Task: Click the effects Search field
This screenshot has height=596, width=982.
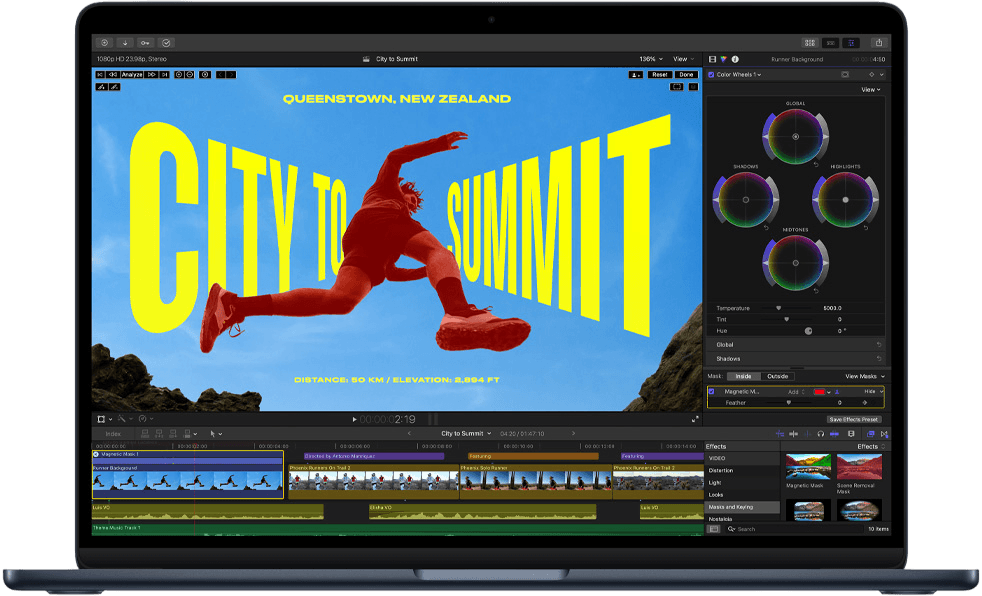Action: (794, 529)
